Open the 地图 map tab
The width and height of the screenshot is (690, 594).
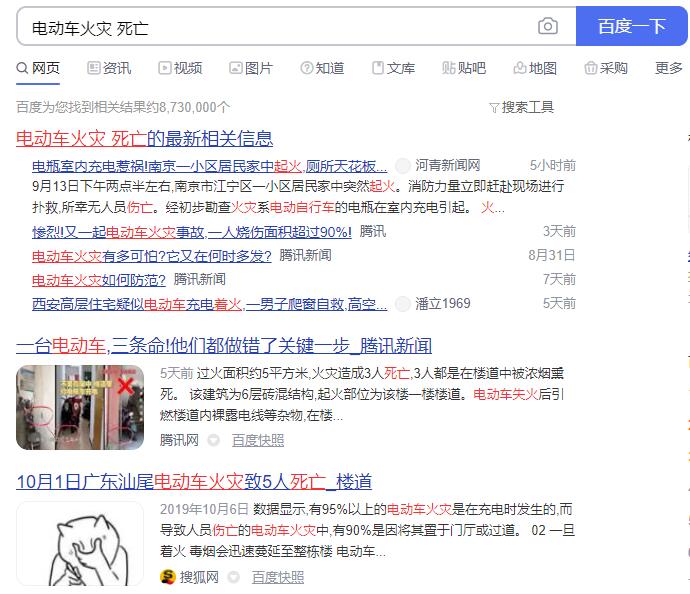click(x=535, y=68)
